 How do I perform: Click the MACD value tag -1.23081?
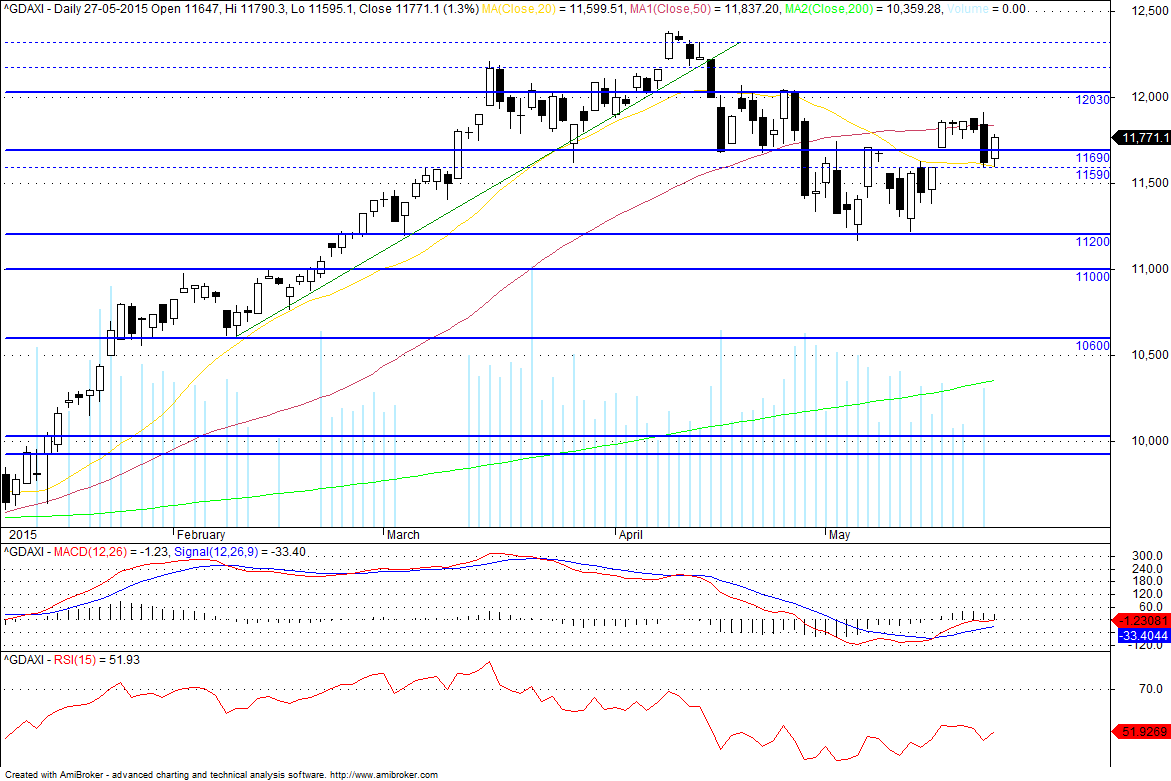1142,620
